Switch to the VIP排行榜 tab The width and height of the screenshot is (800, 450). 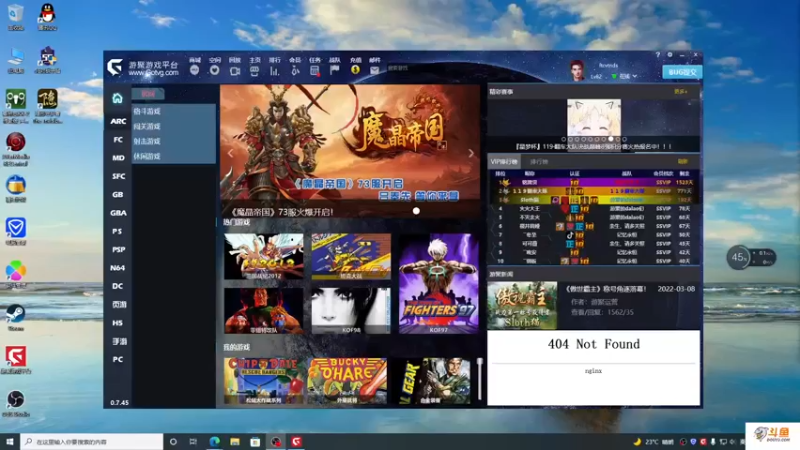pyautogui.click(x=504, y=162)
